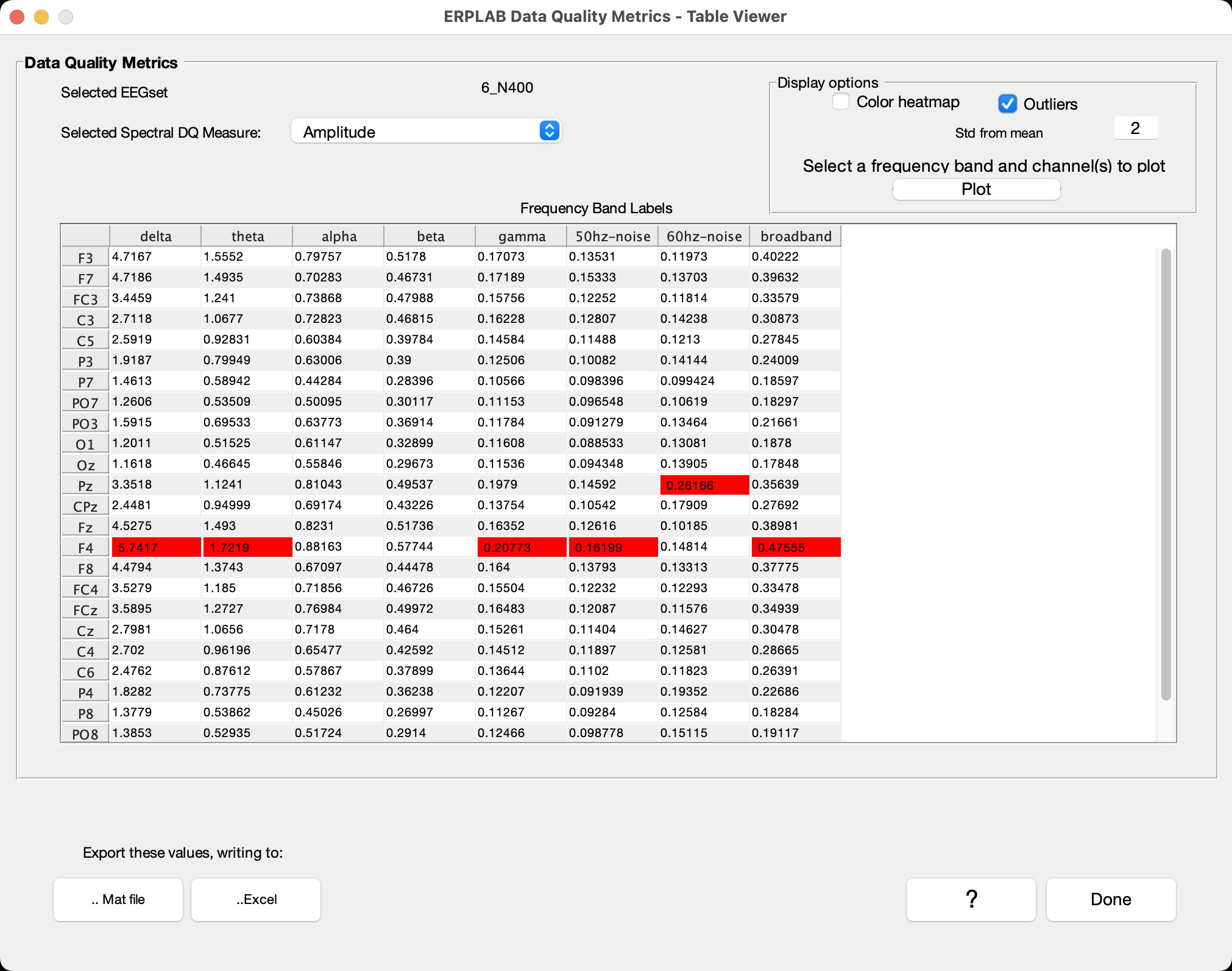
Task: Minimize window with the yellow button
Action: pos(41,17)
